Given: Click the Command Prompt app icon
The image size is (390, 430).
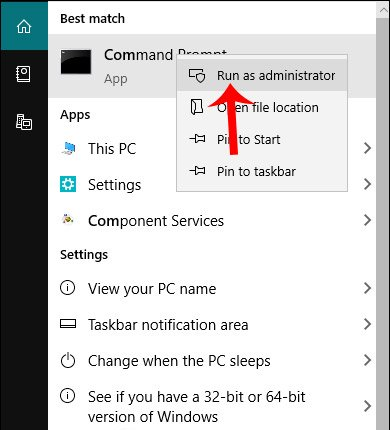Looking at the screenshot, I should (x=76, y=62).
